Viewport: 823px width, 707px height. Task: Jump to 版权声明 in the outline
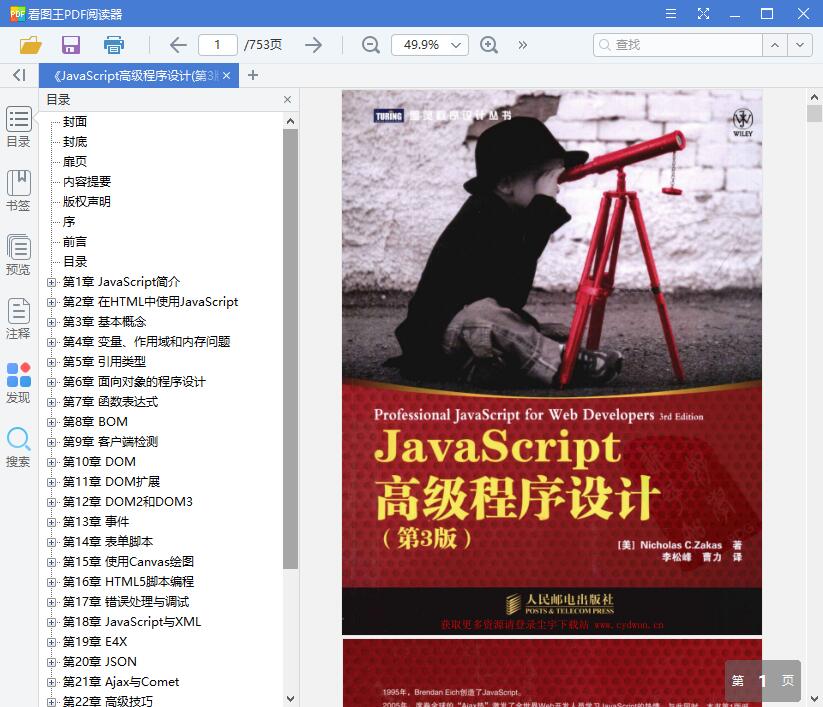[x=87, y=202]
